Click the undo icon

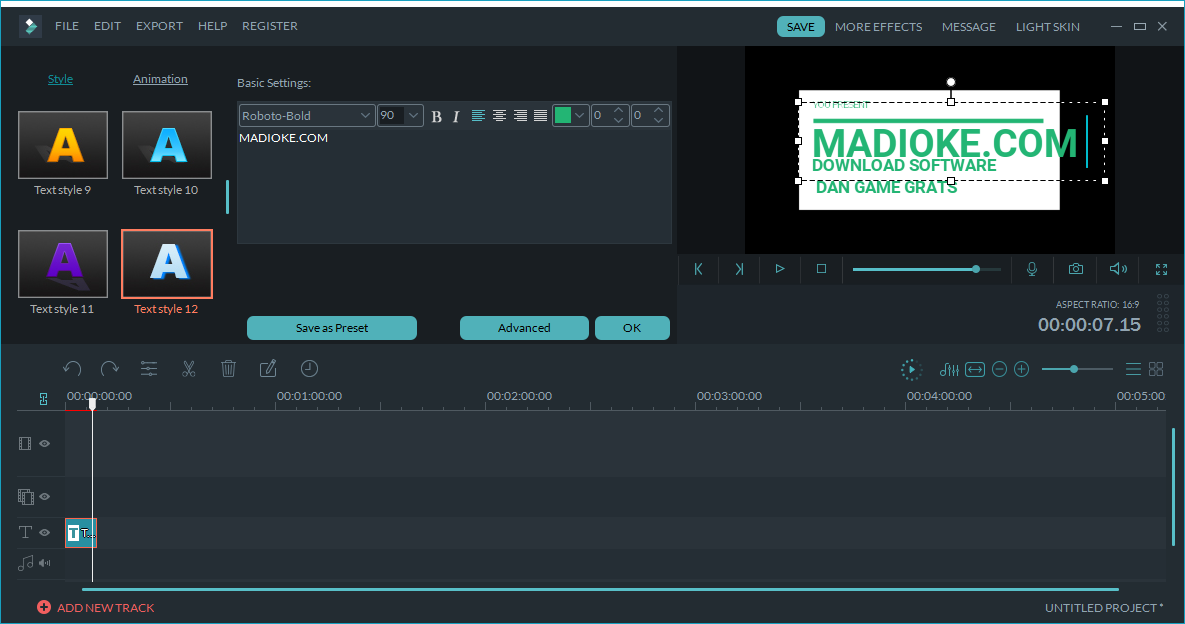point(72,369)
